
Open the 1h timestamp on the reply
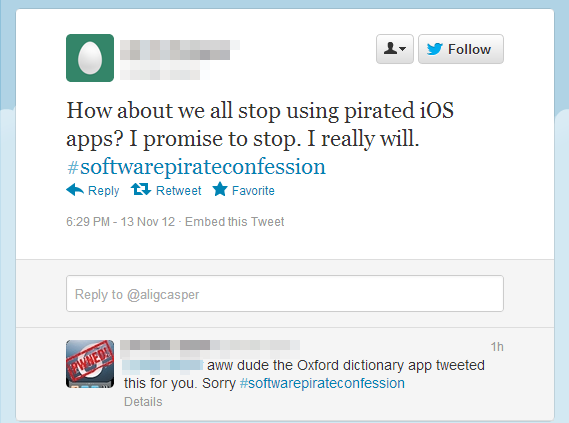[x=497, y=347]
